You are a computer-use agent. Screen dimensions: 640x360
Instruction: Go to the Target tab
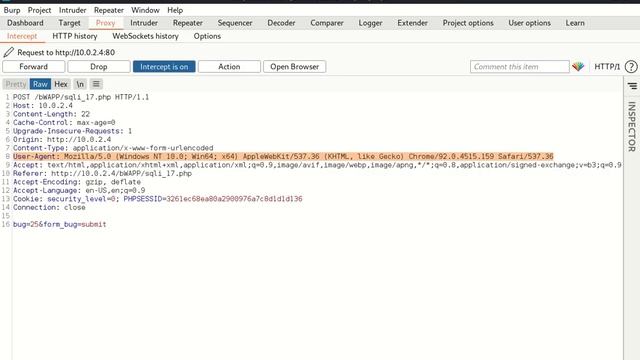point(69,23)
